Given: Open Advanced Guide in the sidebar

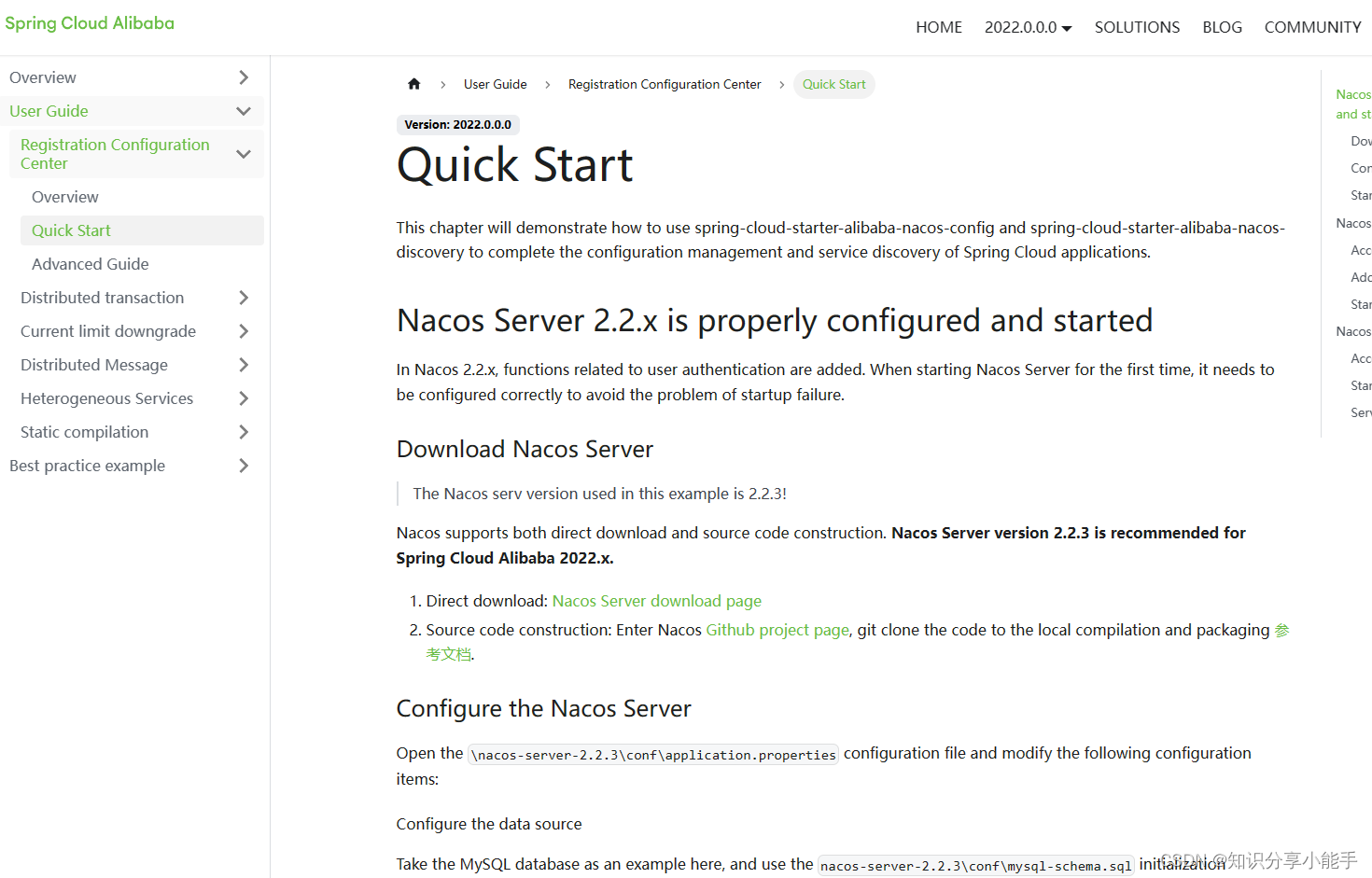Looking at the screenshot, I should (x=91, y=264).
